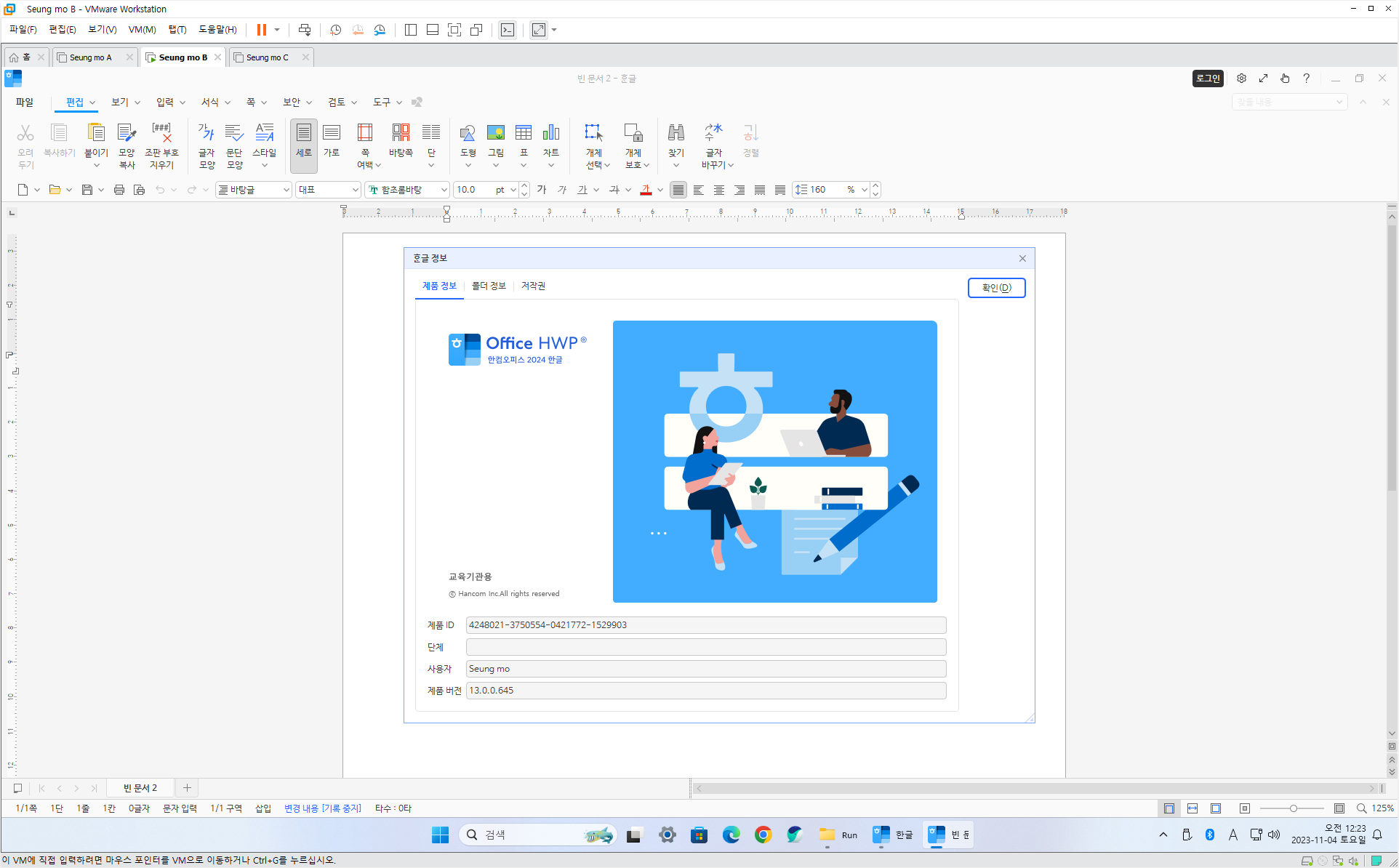The width and height of the screenshot is (1399, 868).
Task: Open the 서식 menu
Action: [x=209, y=103]
